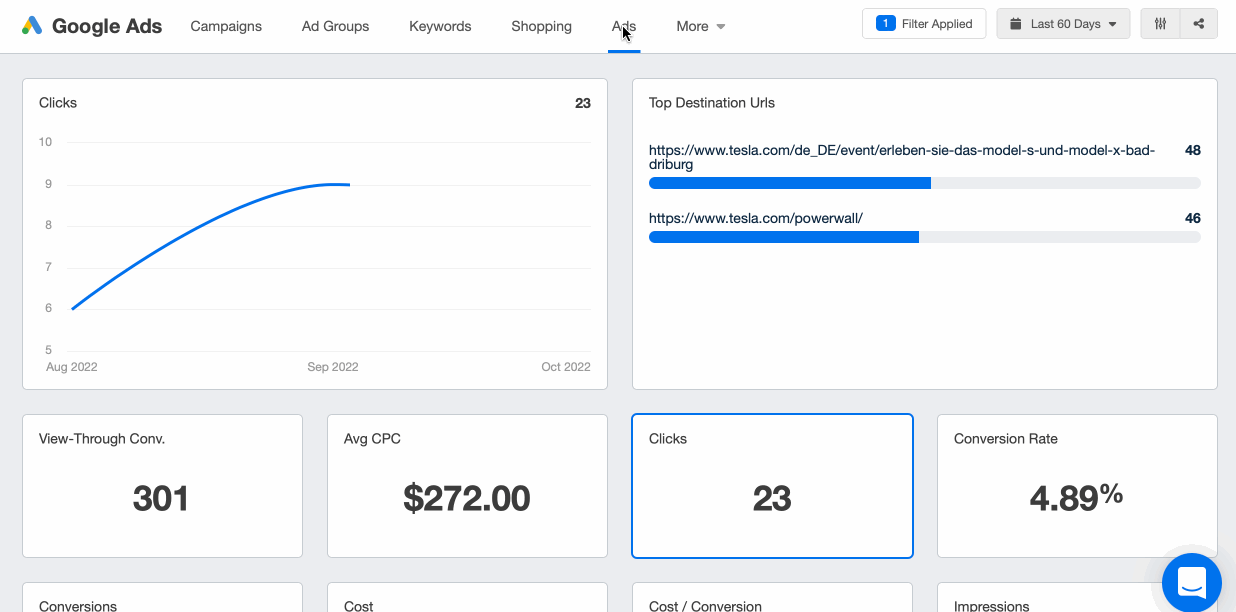This screenshot has height=612, width=1236.
Task: Open the calendar icon in date selector
Action: pos(1018,23)
